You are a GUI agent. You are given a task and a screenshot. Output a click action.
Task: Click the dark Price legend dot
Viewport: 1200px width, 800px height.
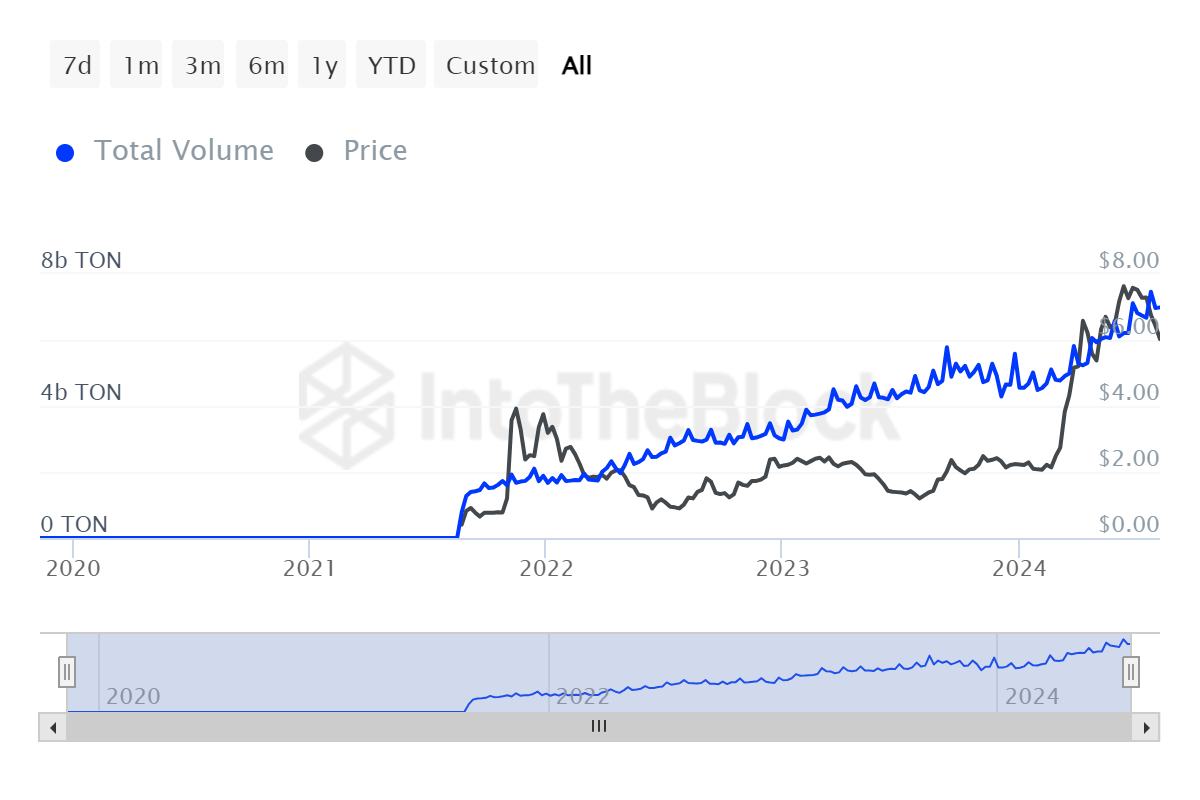click(315, 153)
